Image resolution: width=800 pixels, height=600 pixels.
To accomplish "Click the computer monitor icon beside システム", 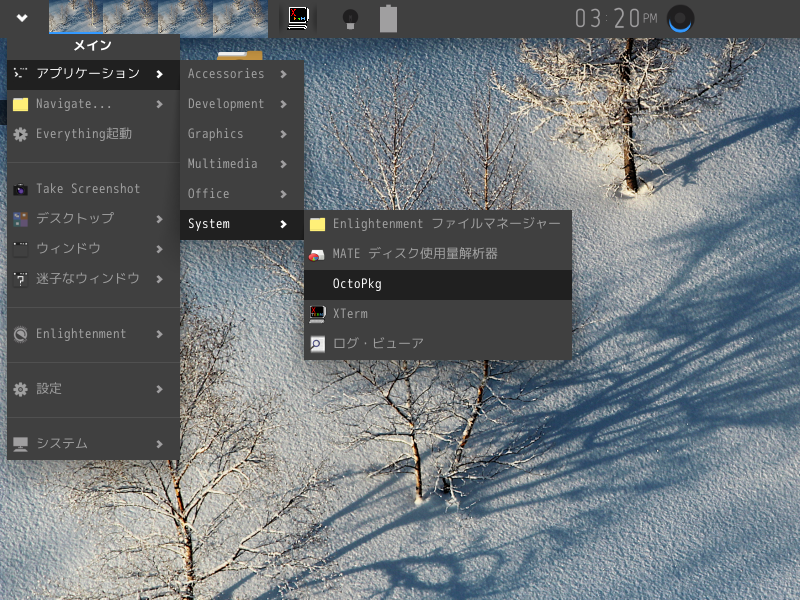I will pos(20,444).
